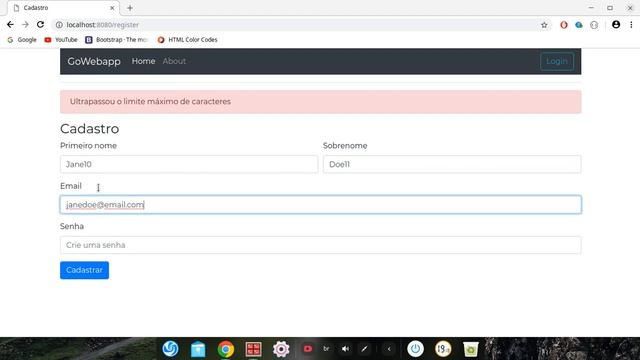Open the volume speaker icon in dock
640x360 pixels.
(x=345, y=349)
